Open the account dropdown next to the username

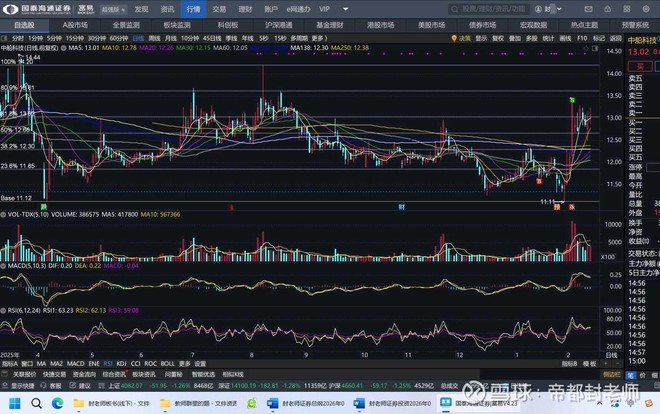pos(559,9)
